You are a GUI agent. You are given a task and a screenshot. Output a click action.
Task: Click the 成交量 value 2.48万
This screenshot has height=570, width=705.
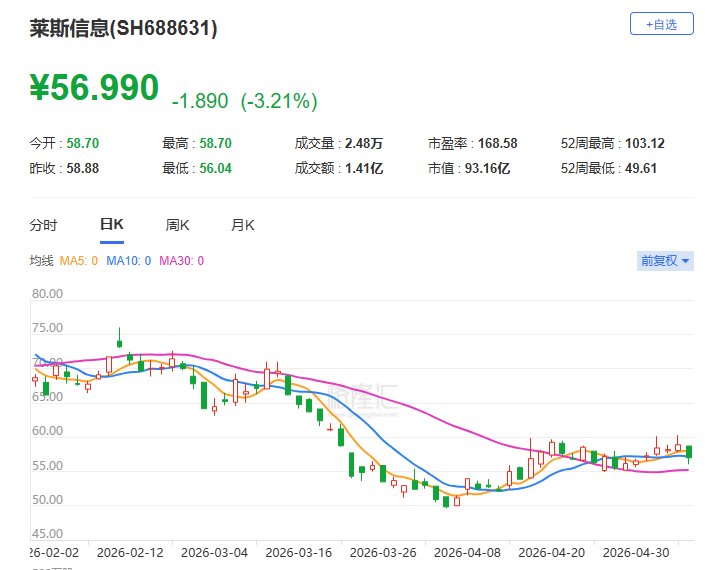364,143
